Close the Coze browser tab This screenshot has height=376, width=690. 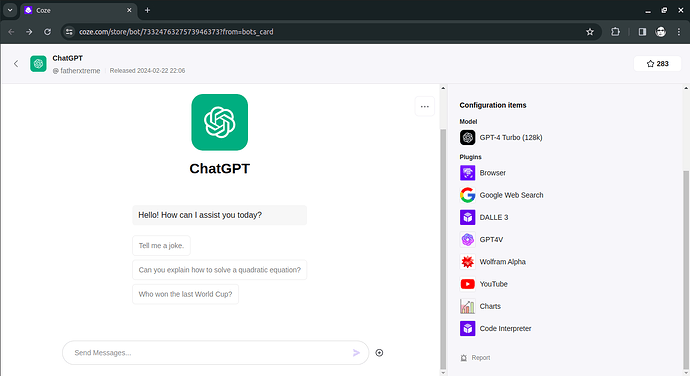point(129,10)
